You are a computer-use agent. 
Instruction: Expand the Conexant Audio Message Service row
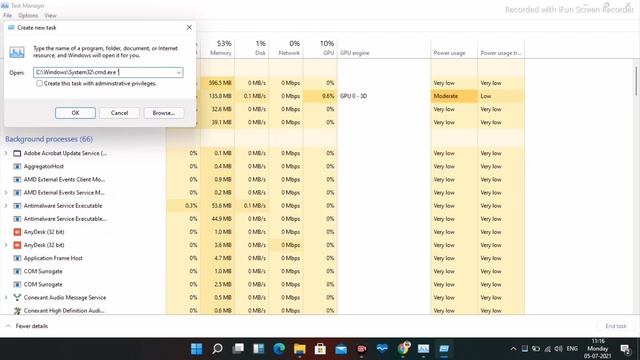tap(6, 298)
